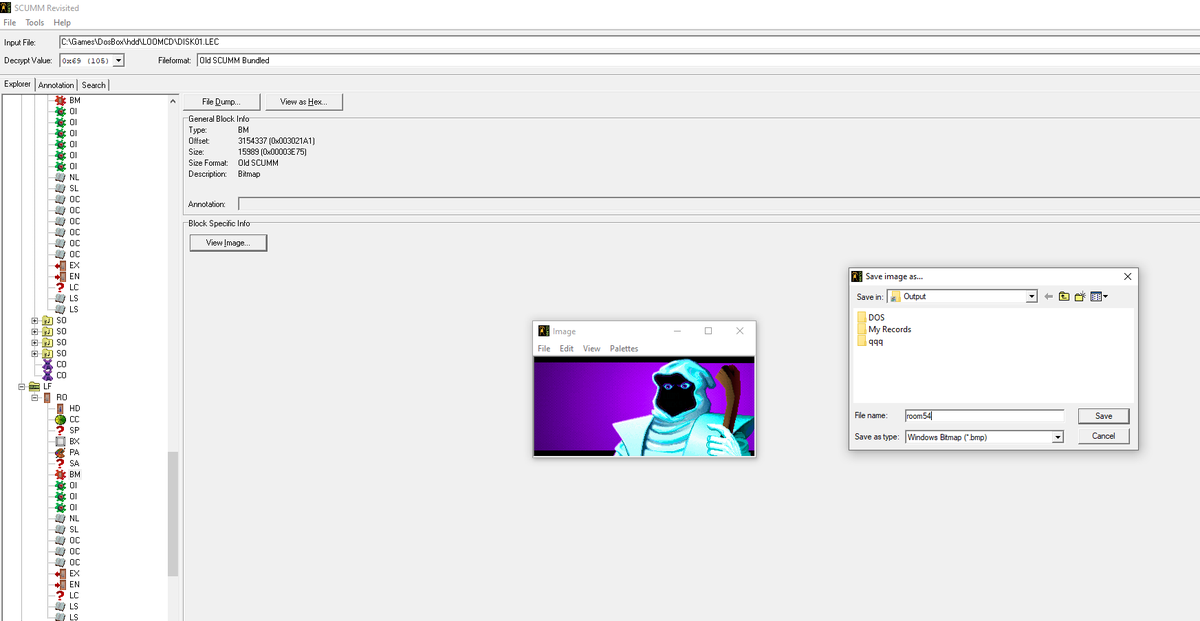This screenshot has height=621, width=1200.
Task: Click the View Image button
Action: tap(229, 243)
